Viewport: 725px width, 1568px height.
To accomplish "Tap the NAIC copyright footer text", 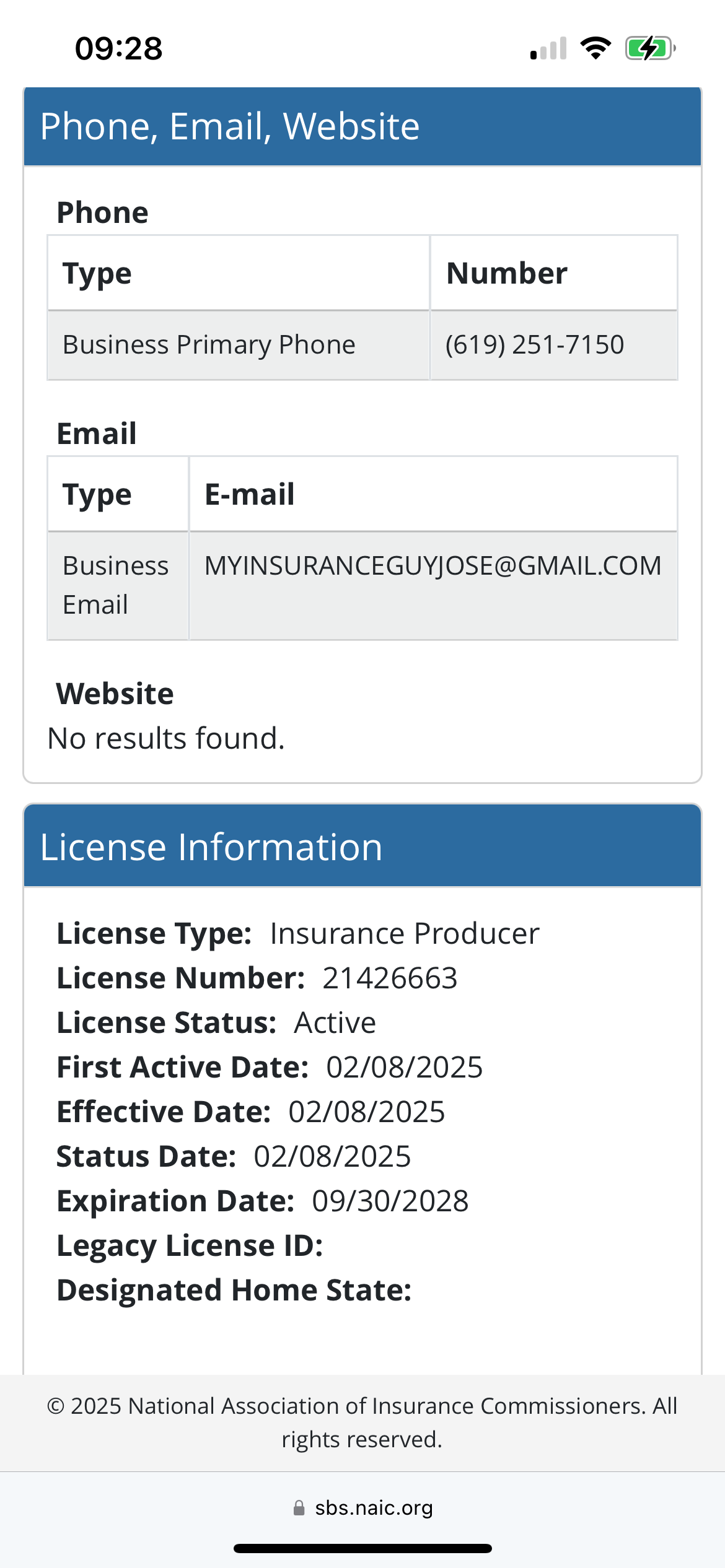I will coord(362,1422).
